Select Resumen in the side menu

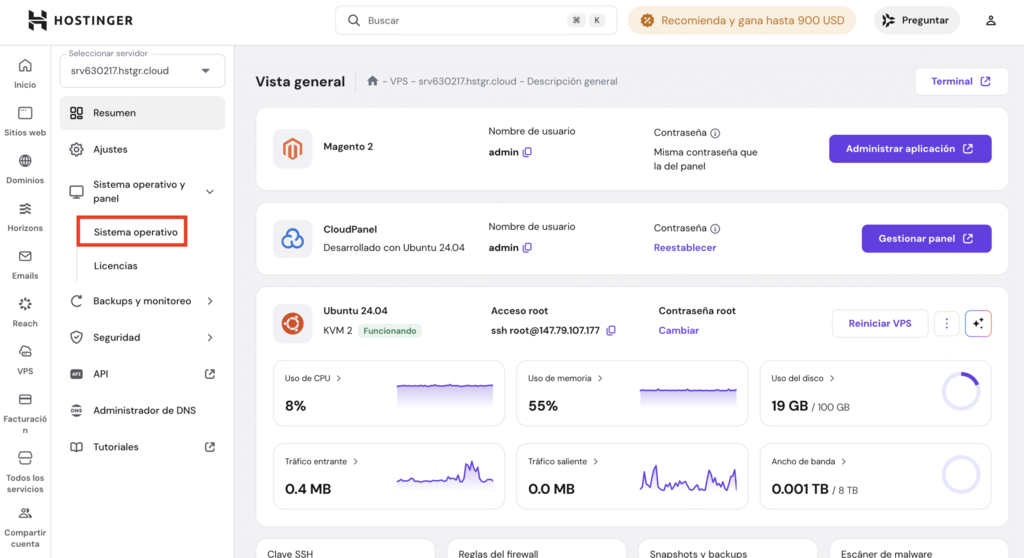coord(142,113)
